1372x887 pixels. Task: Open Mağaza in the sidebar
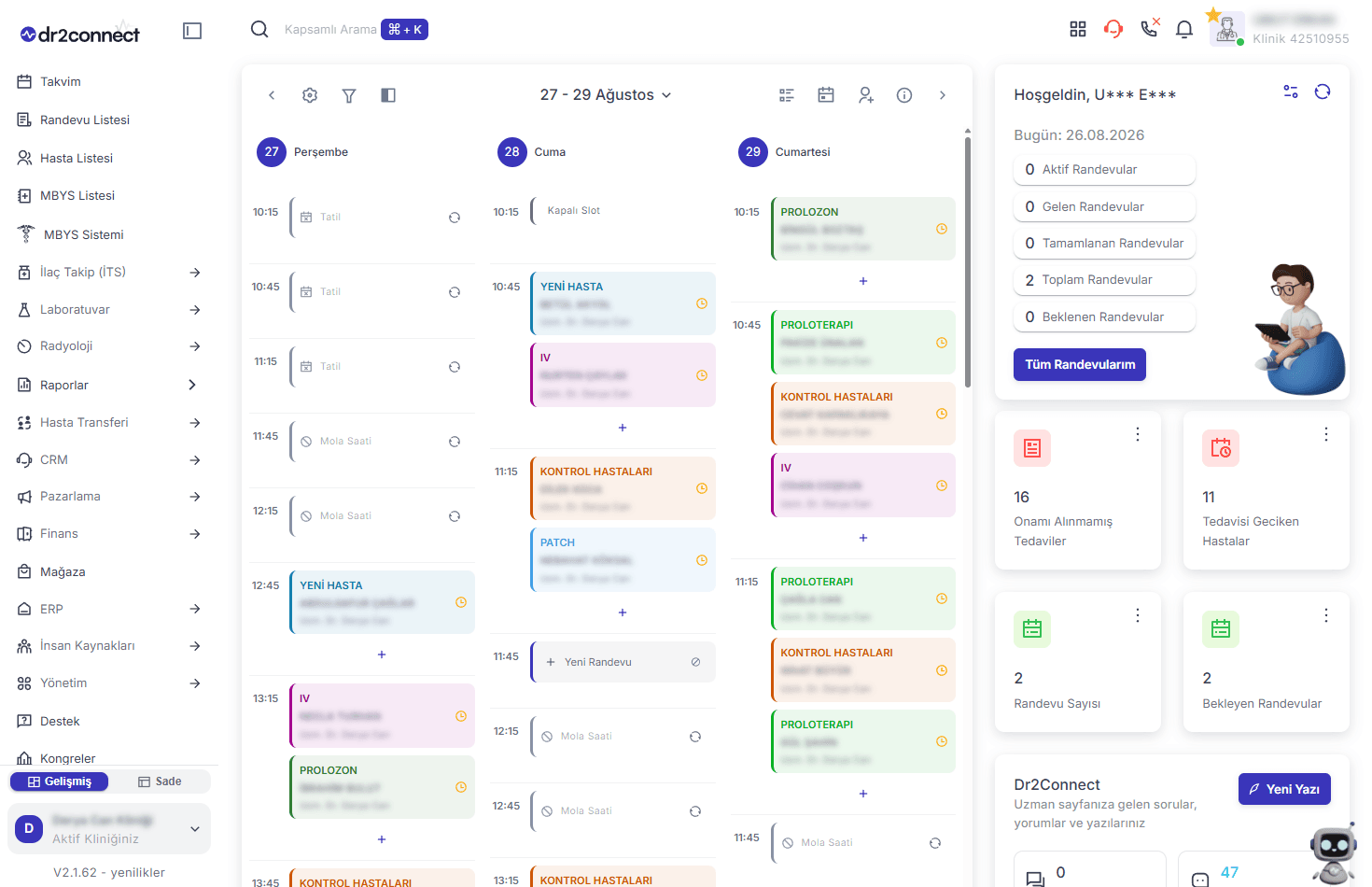(x=63, y=572)
